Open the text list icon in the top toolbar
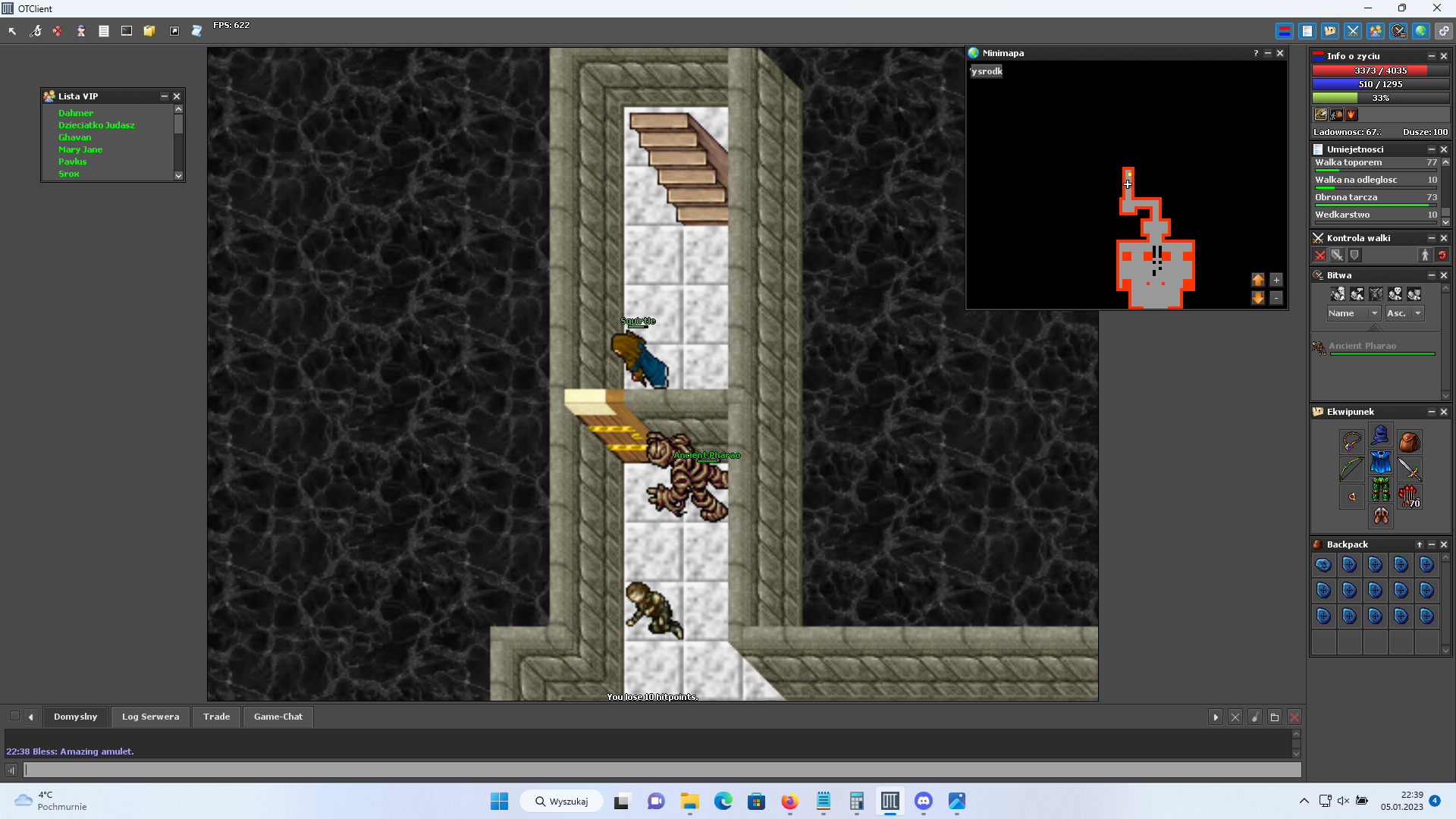 coord(104,31)
